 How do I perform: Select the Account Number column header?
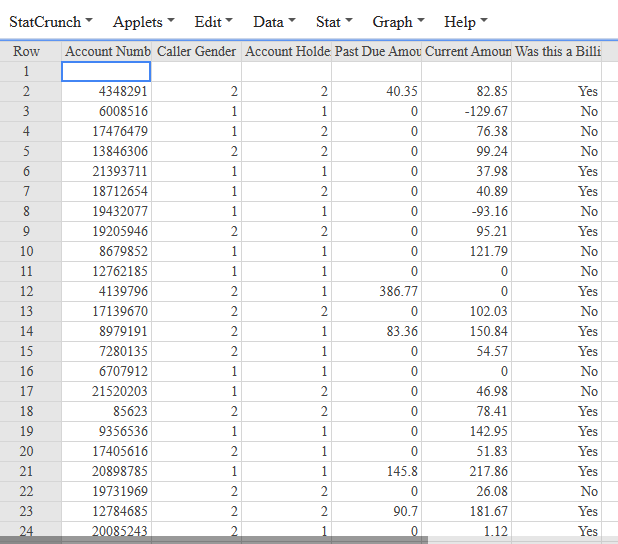pyautogui.click(x=106, y=51)
